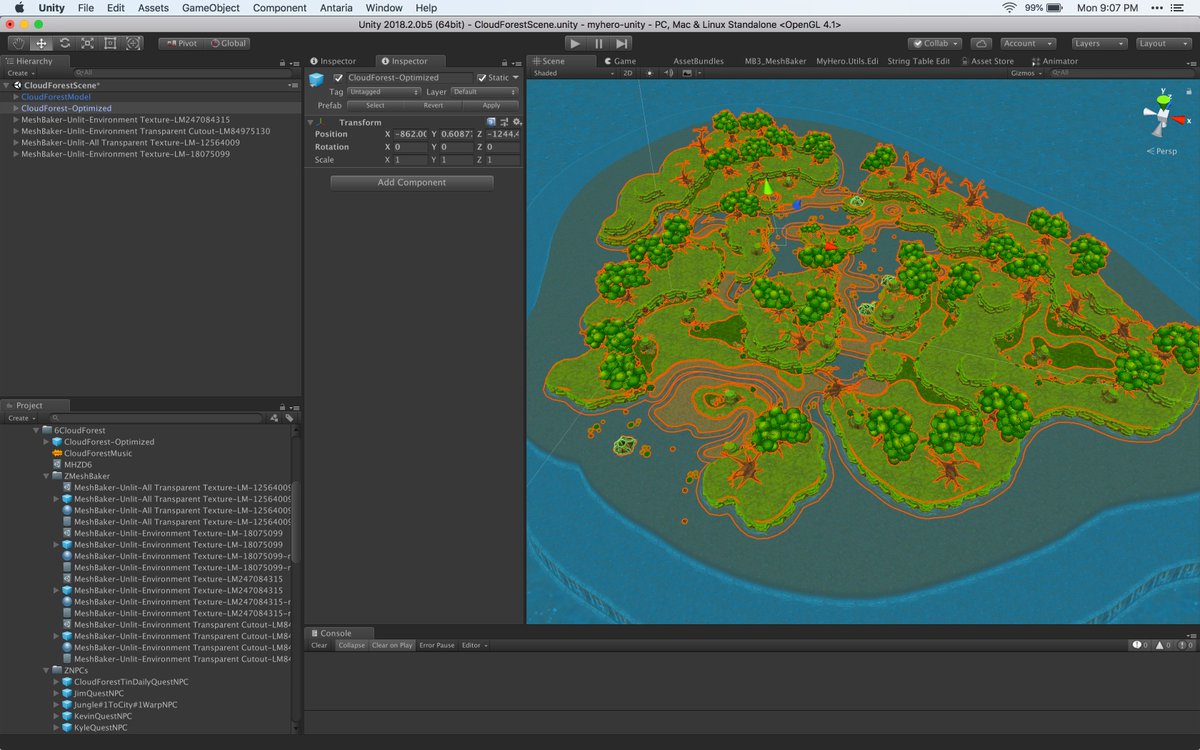Screen dimensions: 1200x750
Task: Toggle Persp projection label in scene gizmo
Action: coord(1164,151)
